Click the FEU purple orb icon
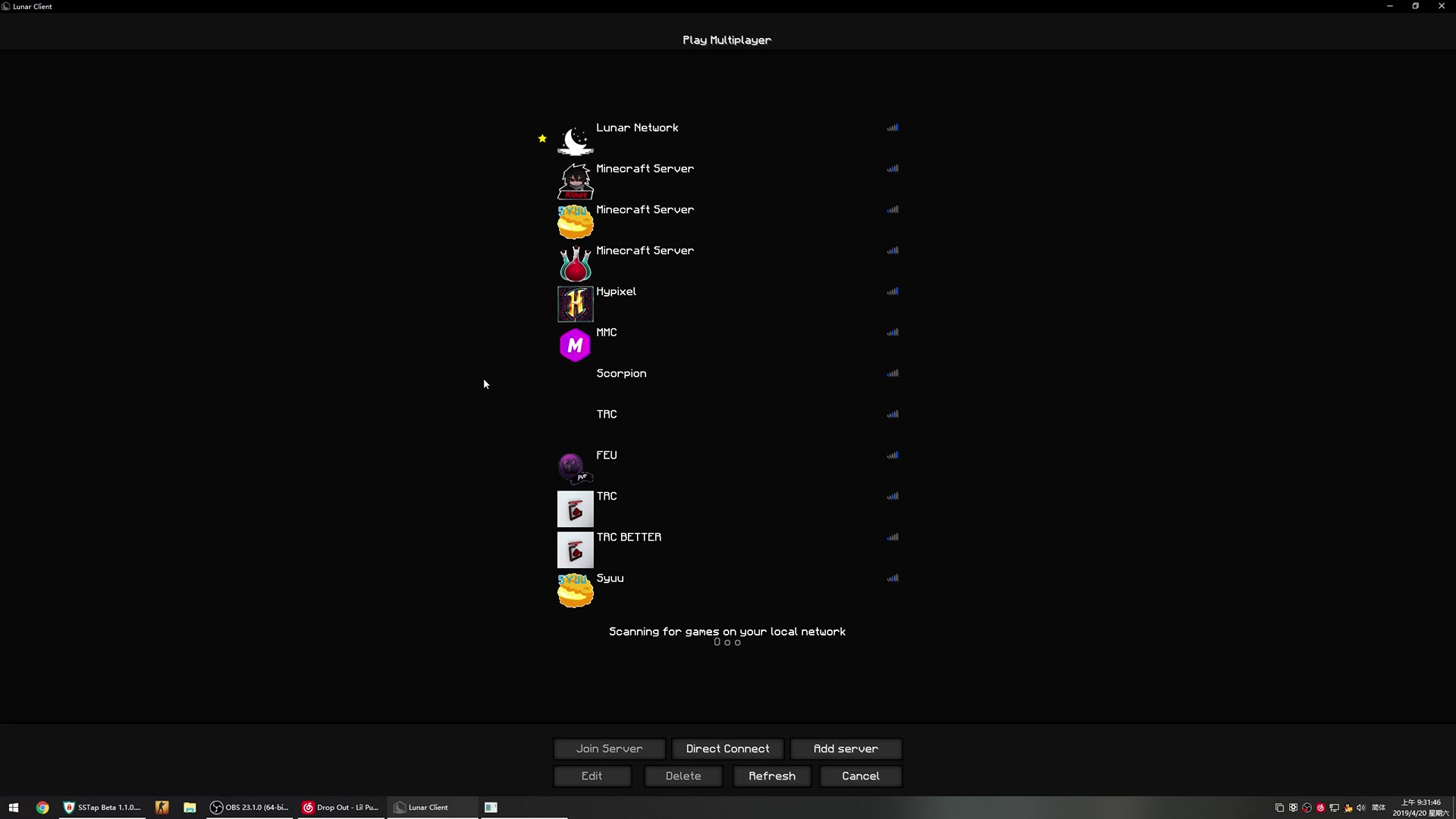Viewport: 1456px width, 819px height. 573,467
